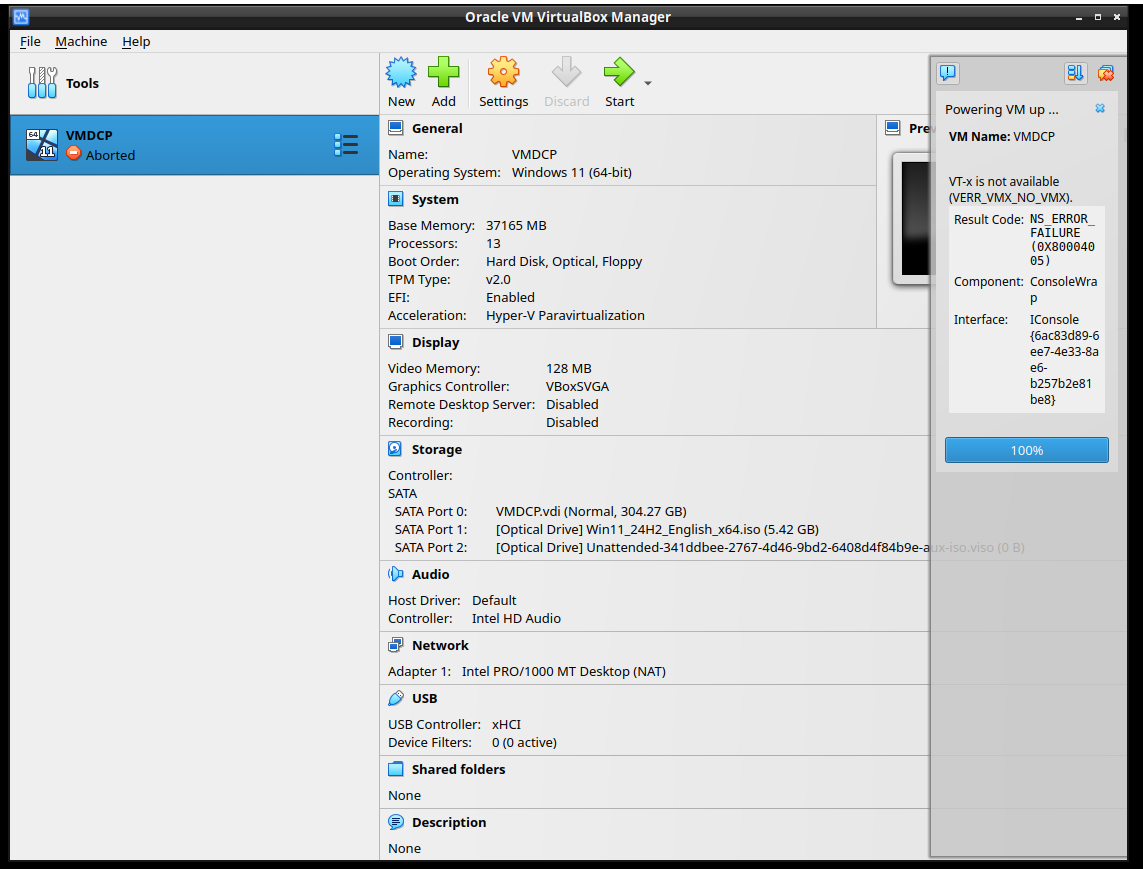Click the Storage section header link

[x=436, y=449]
